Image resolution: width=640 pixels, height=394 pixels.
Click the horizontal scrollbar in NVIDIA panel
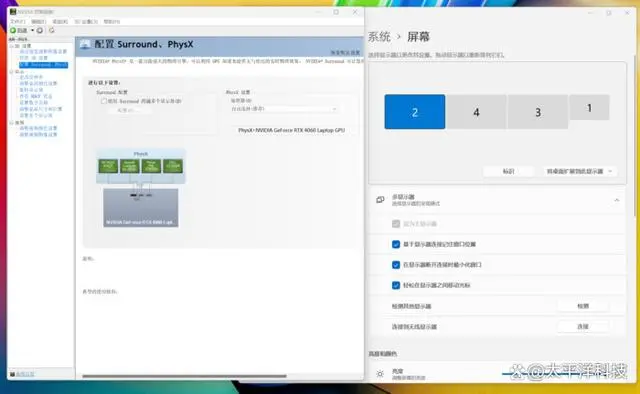(x=184, y=376)
